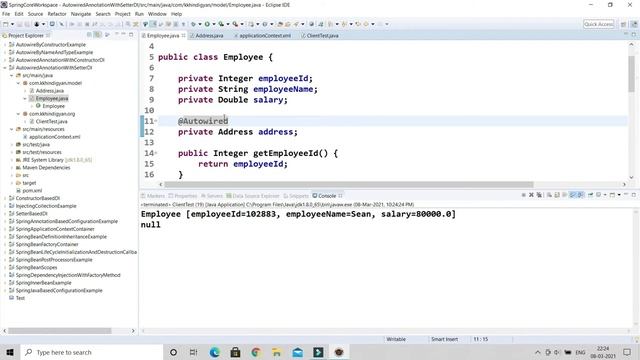Select SpringBeanScopes project in explorer
This screenshot has width=640, height=360.
tap(36, 268)
